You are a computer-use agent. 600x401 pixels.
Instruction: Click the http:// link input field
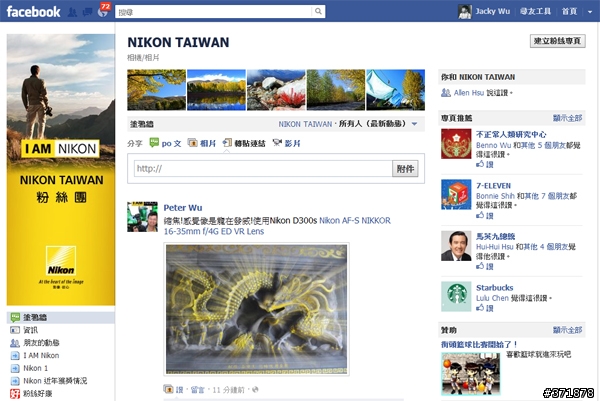[263, 169]
